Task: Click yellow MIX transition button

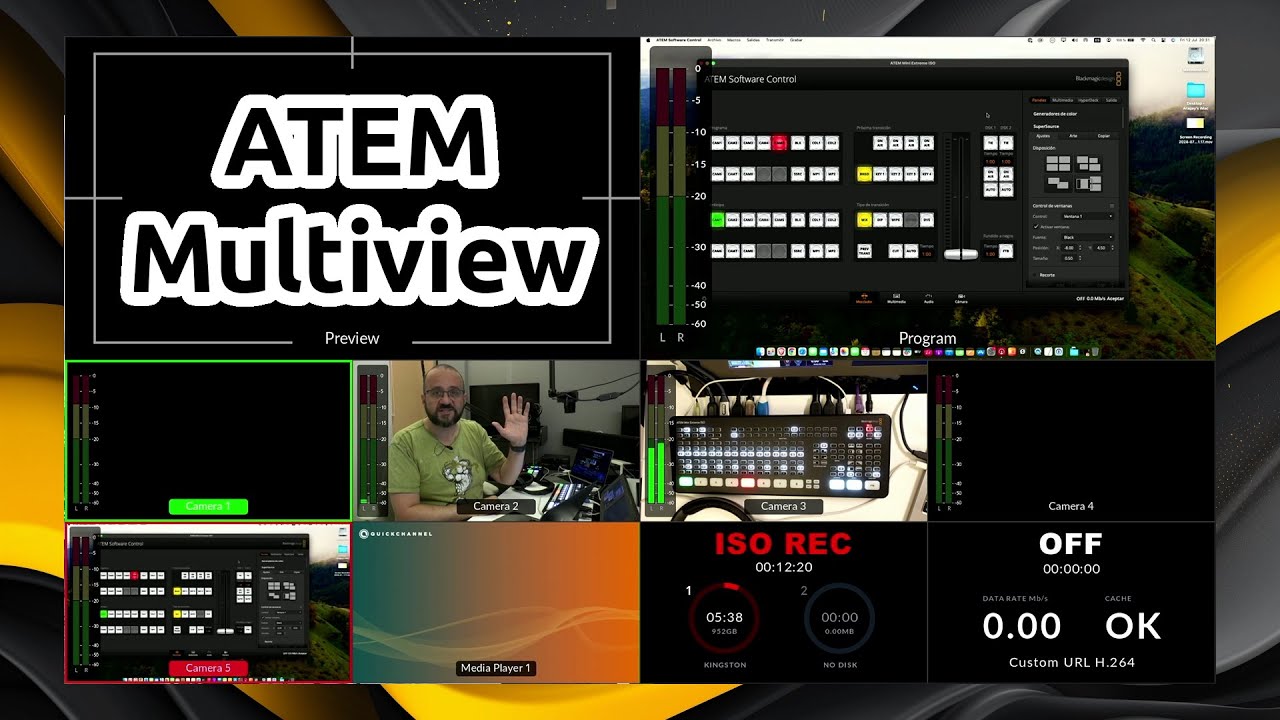Action: click(864, 219)
